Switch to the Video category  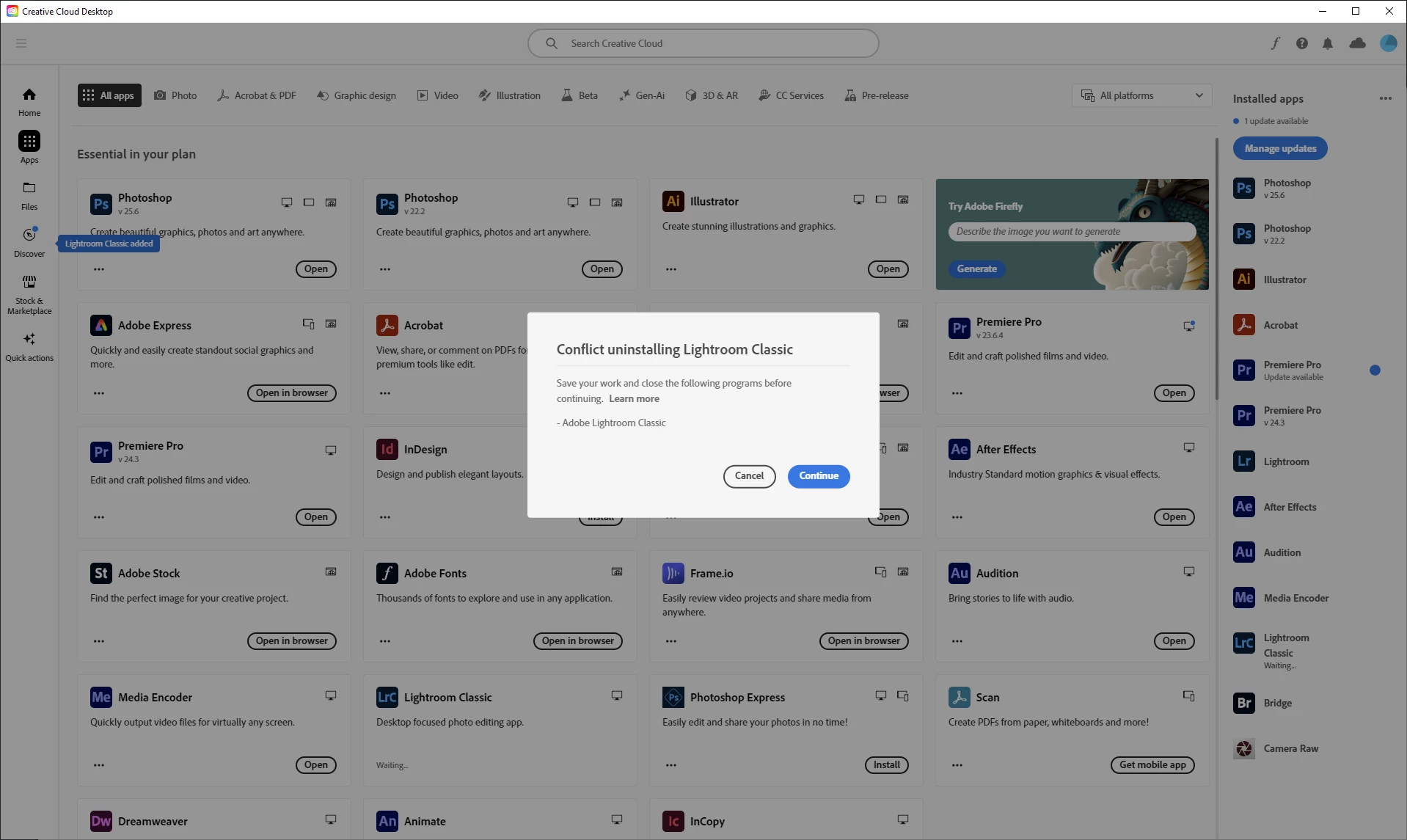tap(438, 95)
